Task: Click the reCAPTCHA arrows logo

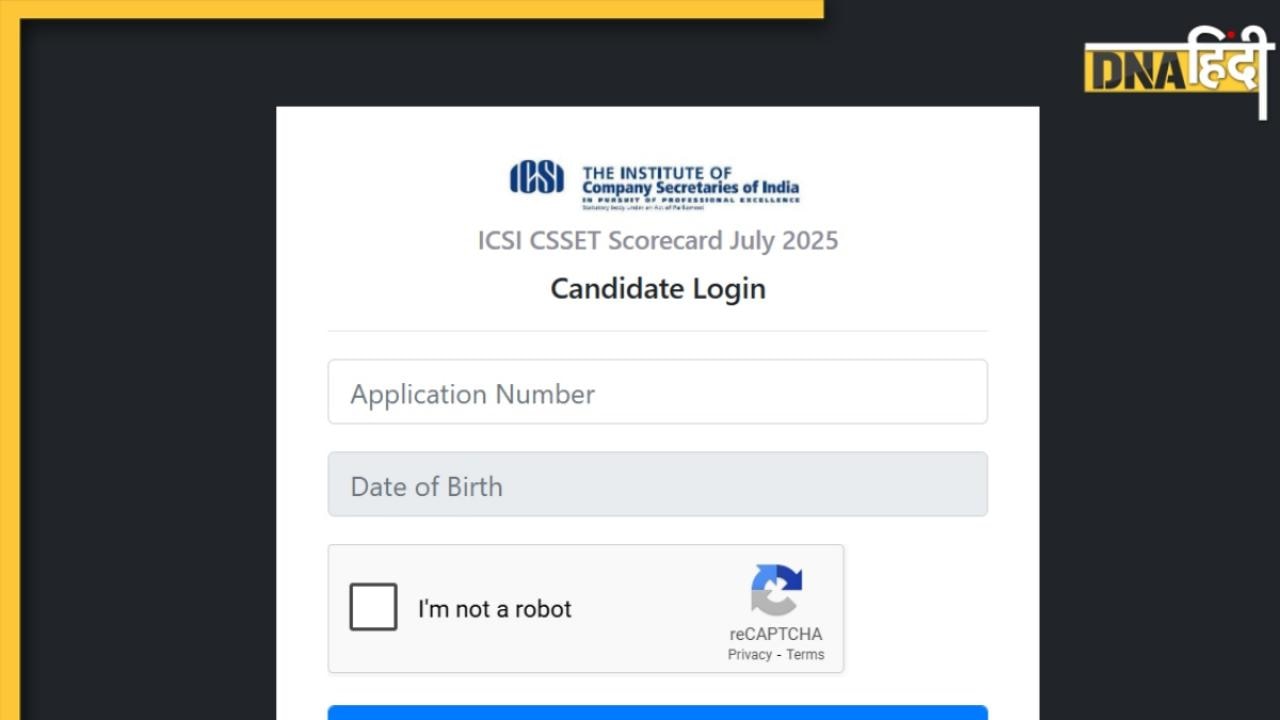Action: pyautogui.click(x=776, y=590)
